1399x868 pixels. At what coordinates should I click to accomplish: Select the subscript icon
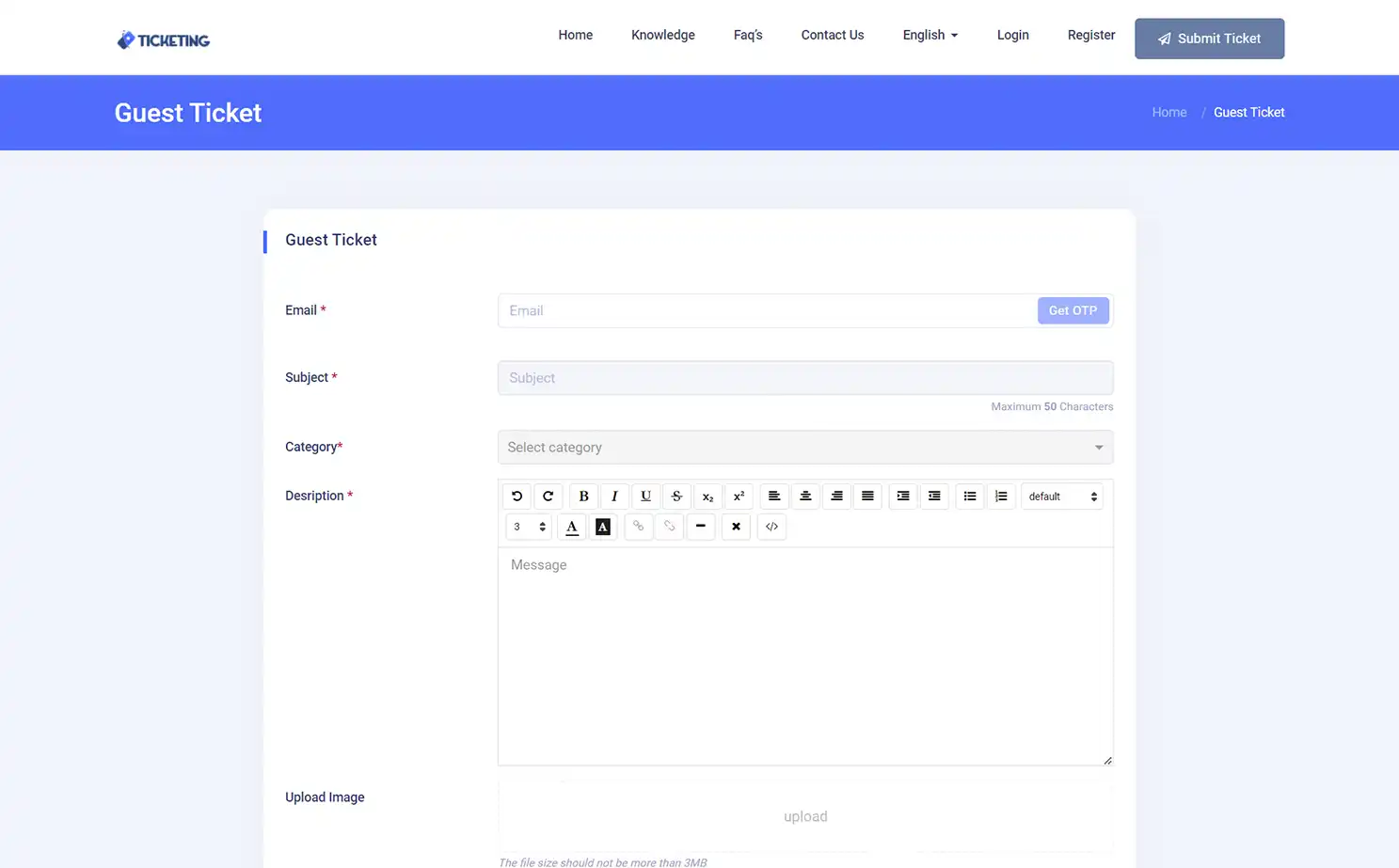pos(707,497)
